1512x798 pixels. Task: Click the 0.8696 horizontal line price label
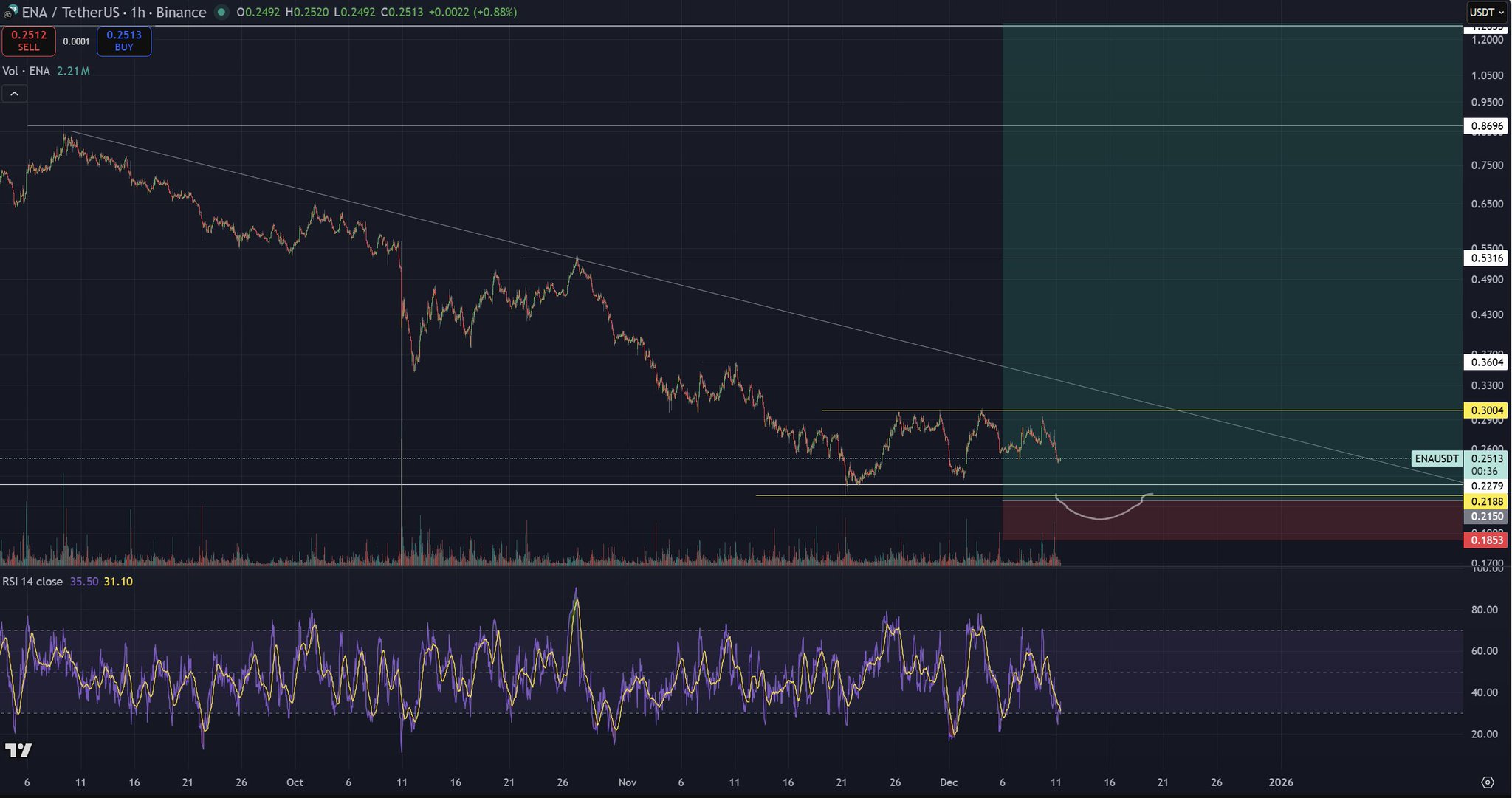click(x=1486, y=126)
